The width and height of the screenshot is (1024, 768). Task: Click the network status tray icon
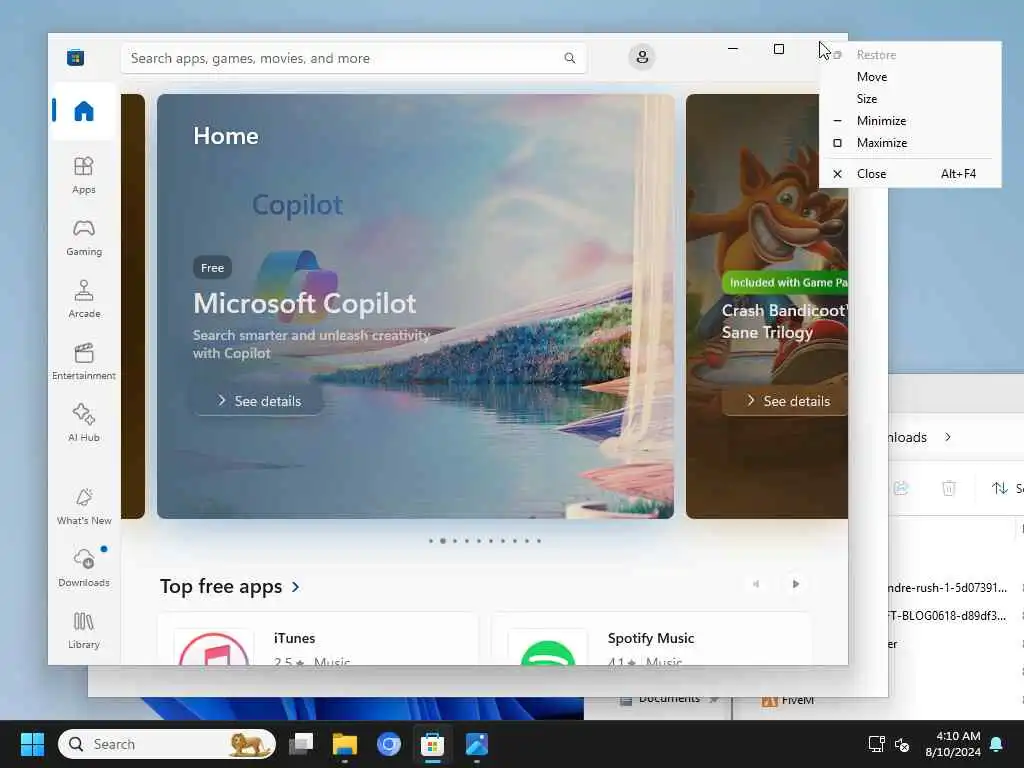click(876, 744)
